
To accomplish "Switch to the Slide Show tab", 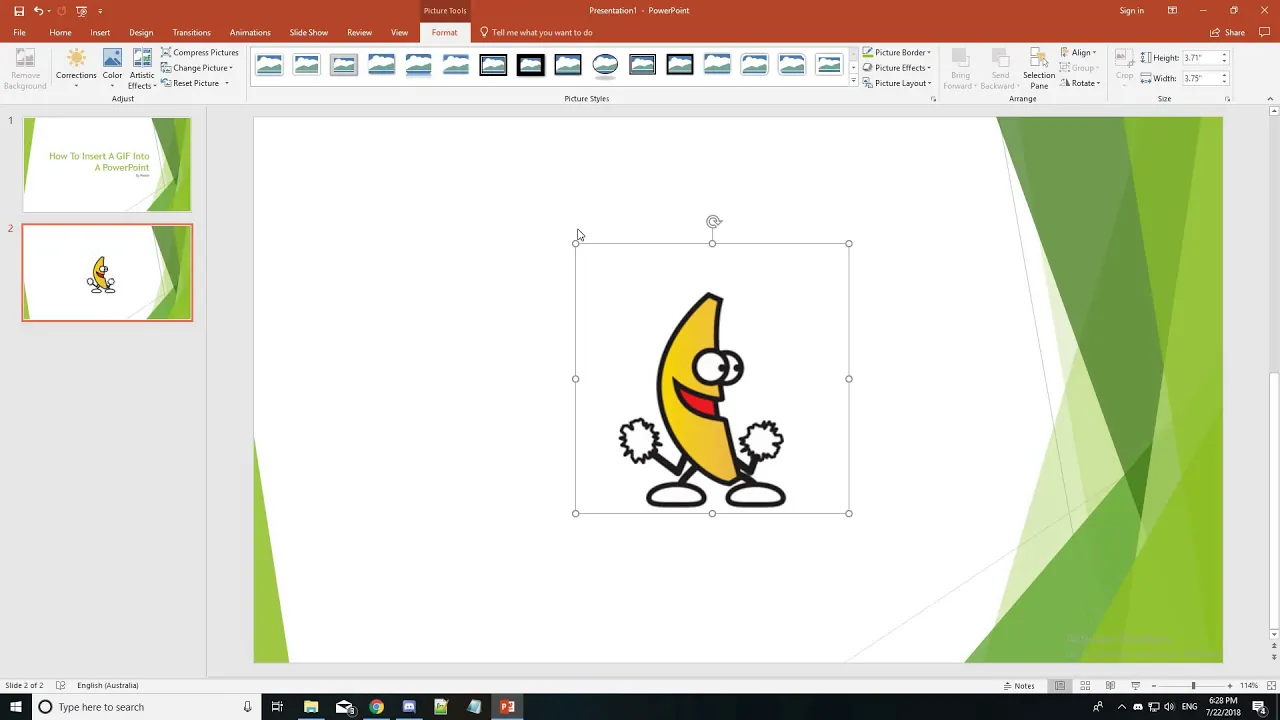I will [309, 32].
